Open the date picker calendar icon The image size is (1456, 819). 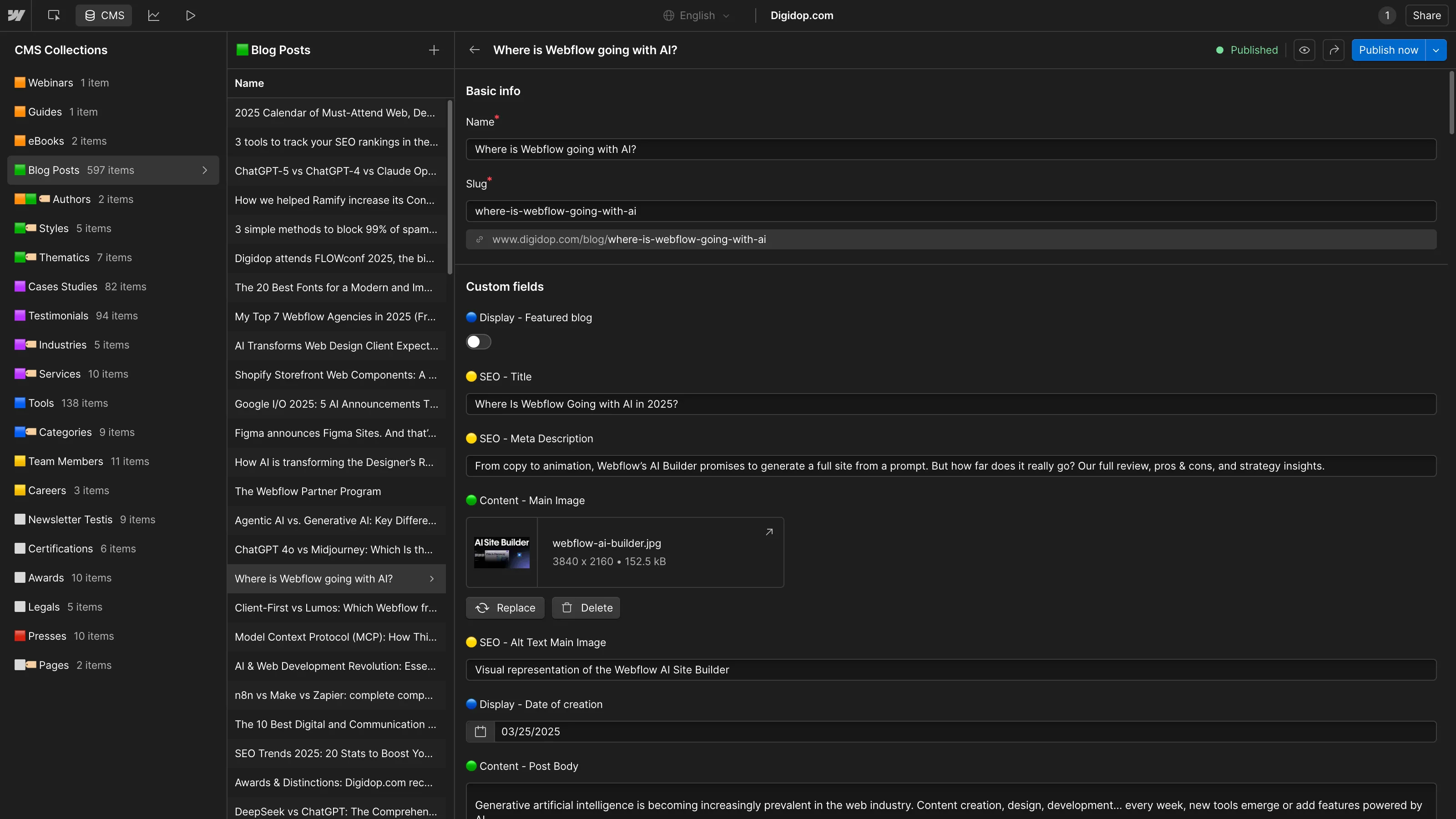[x=480, y=731]
